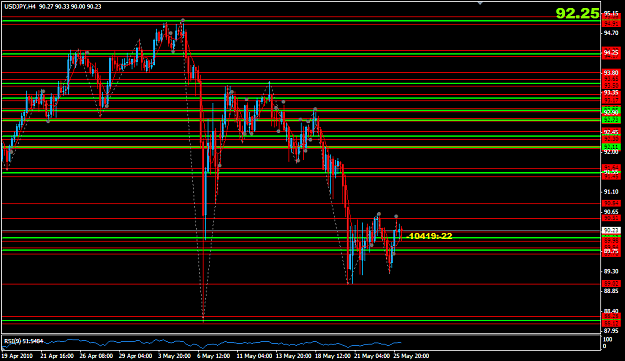This screenshot has height=361, width=625.
Task: Click the 94.70 price axis label
Action: pyautogui.click(x=611, y=33)
